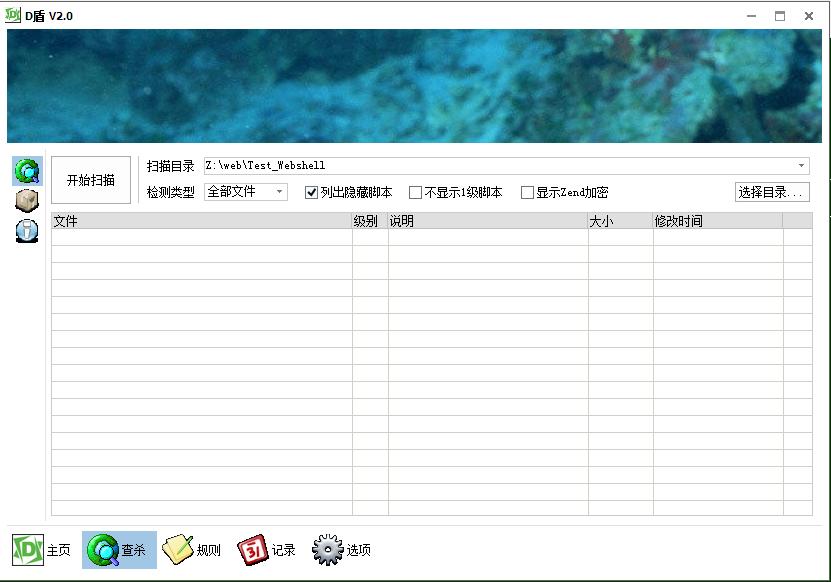Minimize the D盾 window
The image size is (831, 582).
(x=752, y=16)
